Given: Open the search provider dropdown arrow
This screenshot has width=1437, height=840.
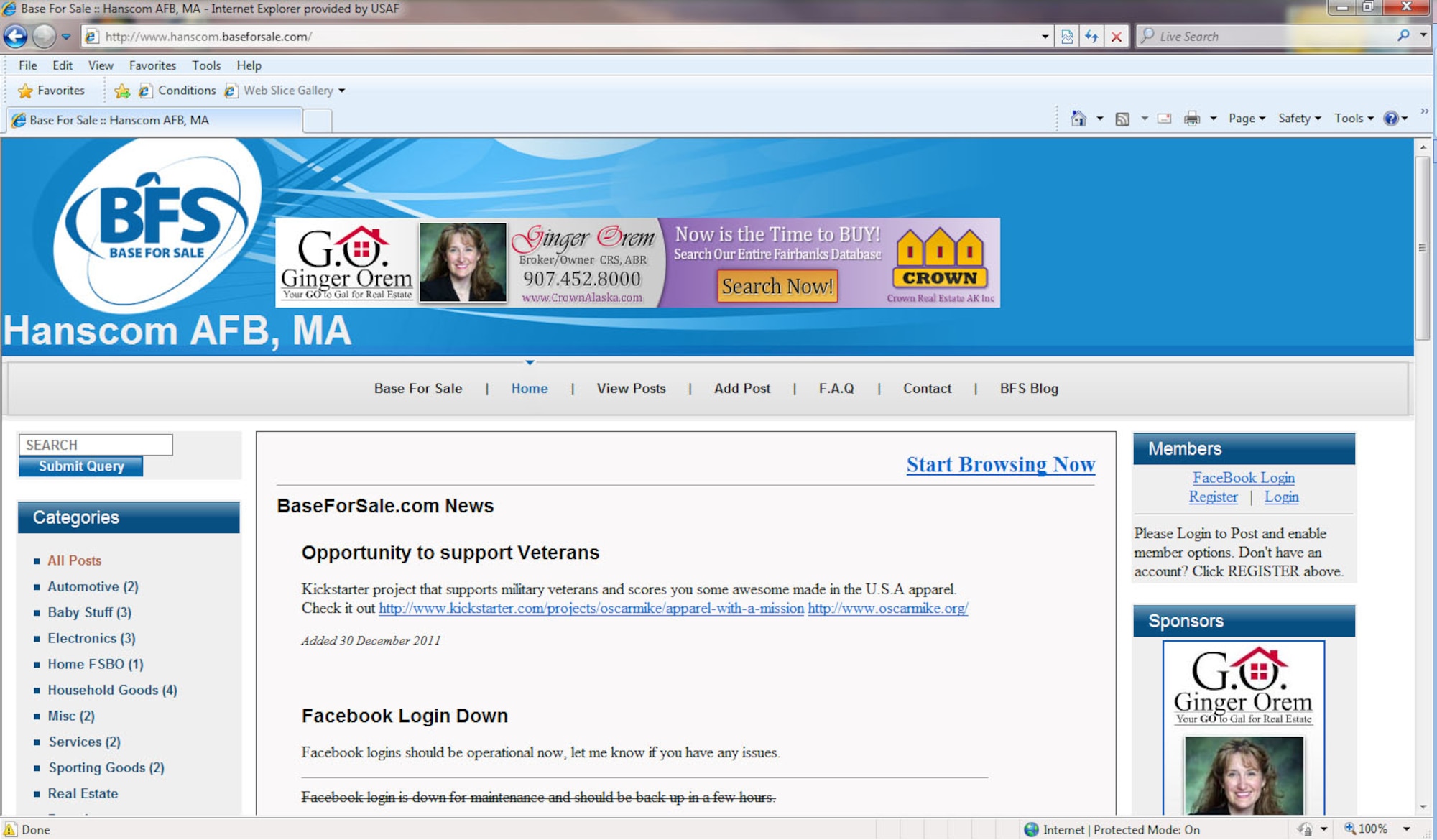Looking at the screenshot, I should click(x=1423, y=35).
